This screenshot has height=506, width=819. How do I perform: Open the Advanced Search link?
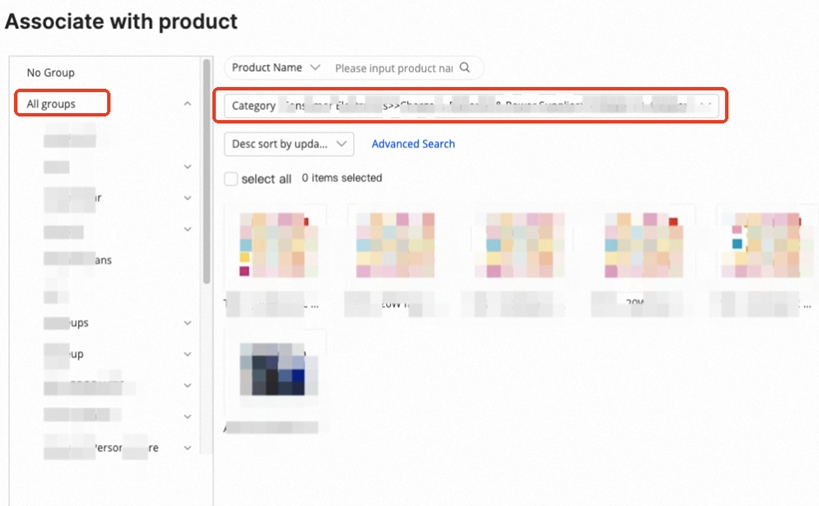pos(413,144)
